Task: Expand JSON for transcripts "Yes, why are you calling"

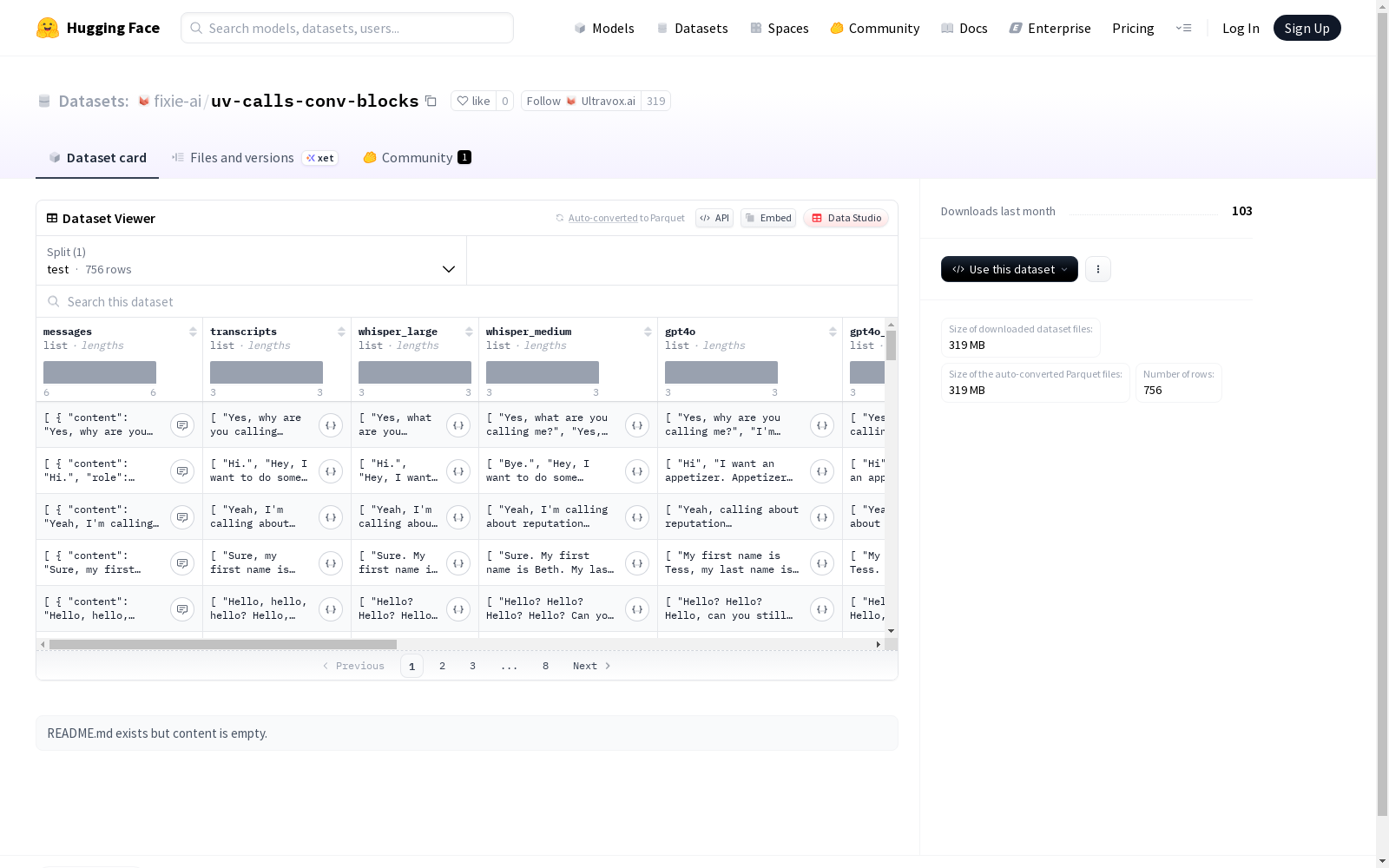Action: point(331,425)
